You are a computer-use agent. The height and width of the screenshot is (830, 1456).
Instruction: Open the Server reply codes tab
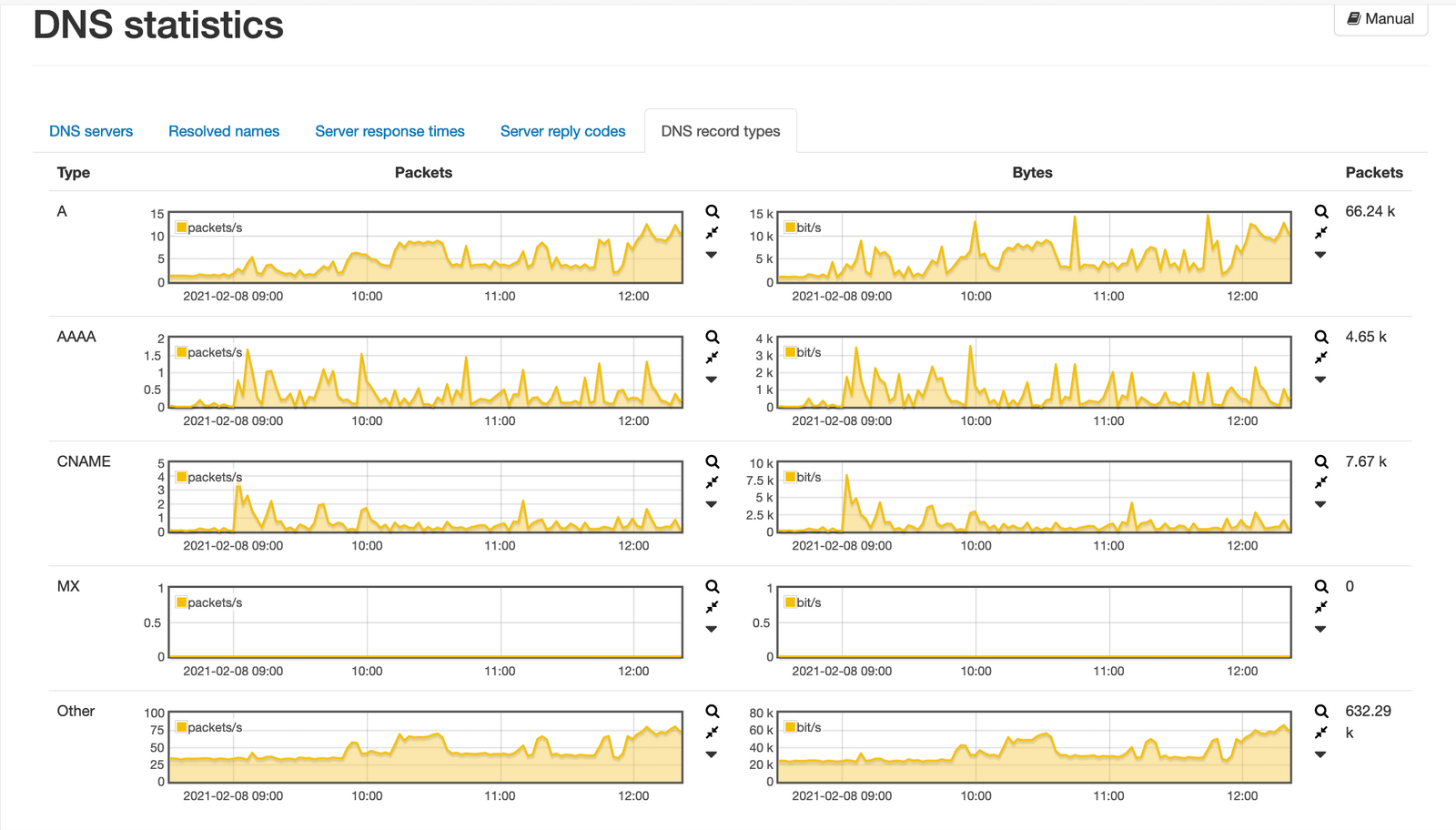[x=562, y=131]
